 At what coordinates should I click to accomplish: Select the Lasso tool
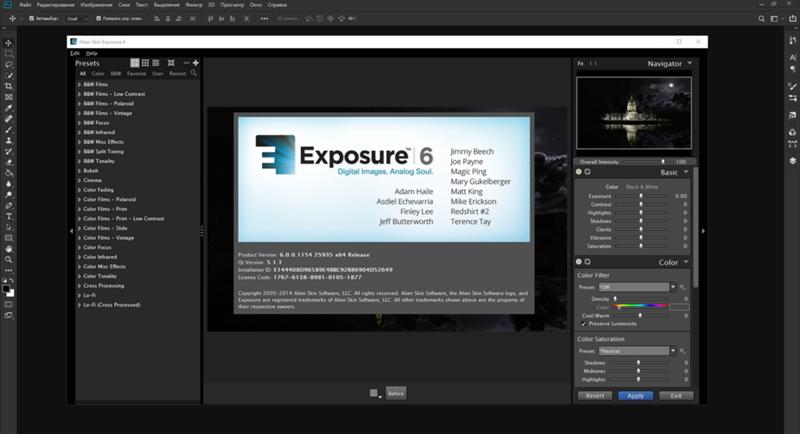[9, 65]
